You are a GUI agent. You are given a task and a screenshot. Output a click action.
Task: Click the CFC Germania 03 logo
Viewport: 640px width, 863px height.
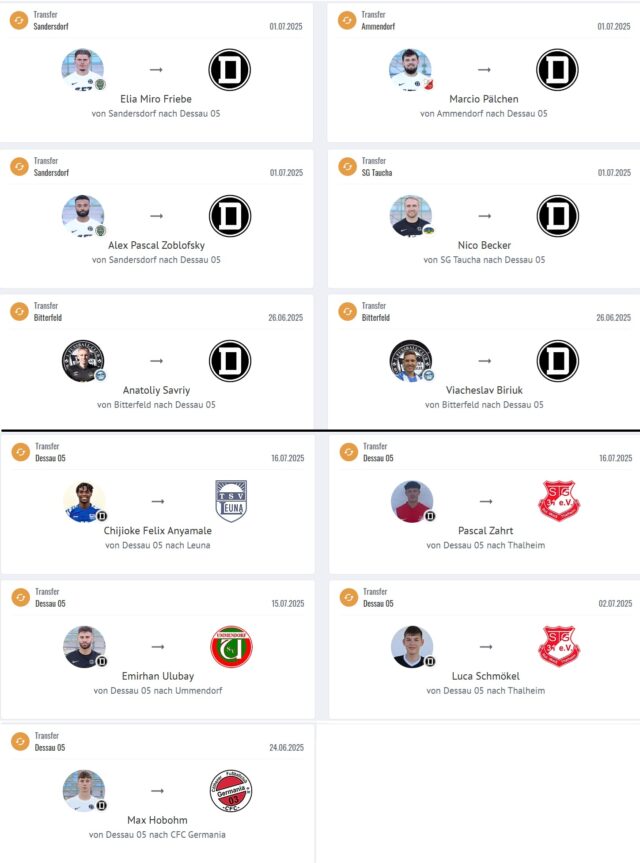point(231,791)
